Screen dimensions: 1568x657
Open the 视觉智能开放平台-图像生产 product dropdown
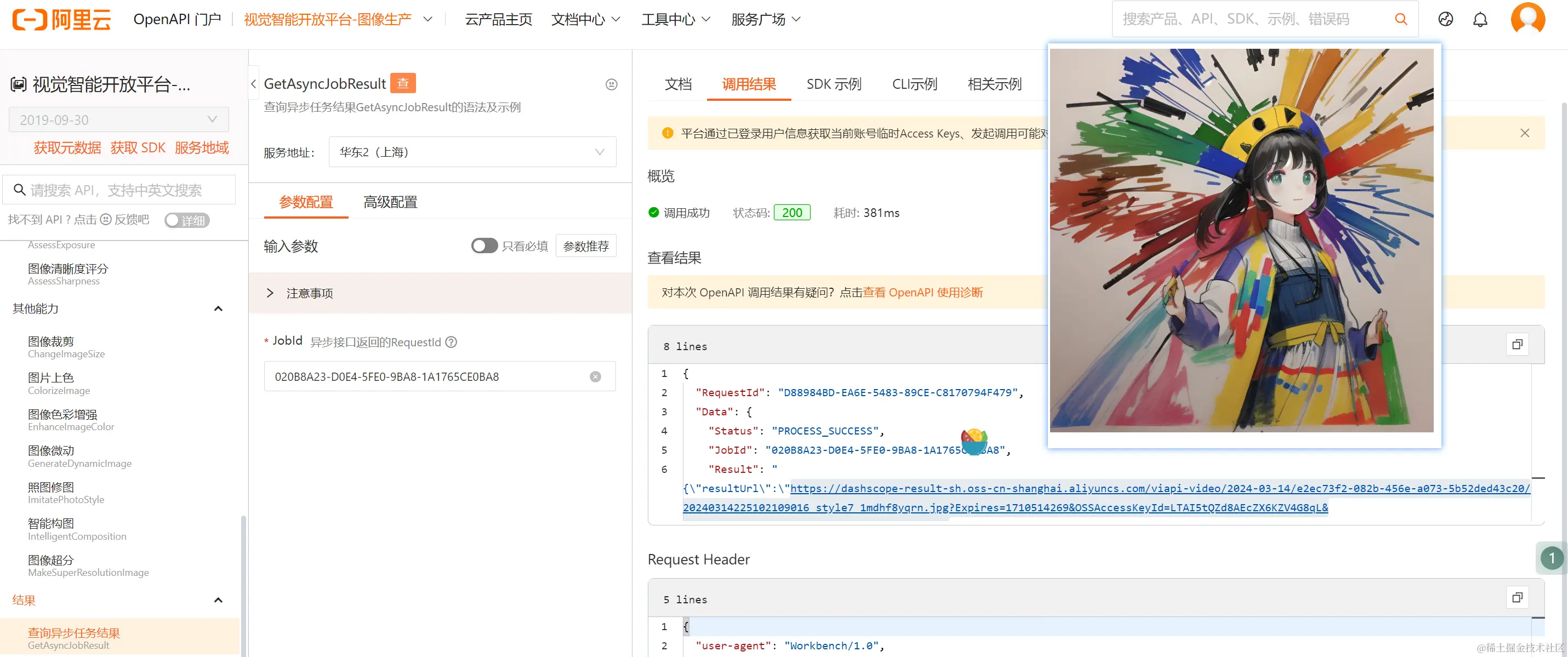[339, 20]
